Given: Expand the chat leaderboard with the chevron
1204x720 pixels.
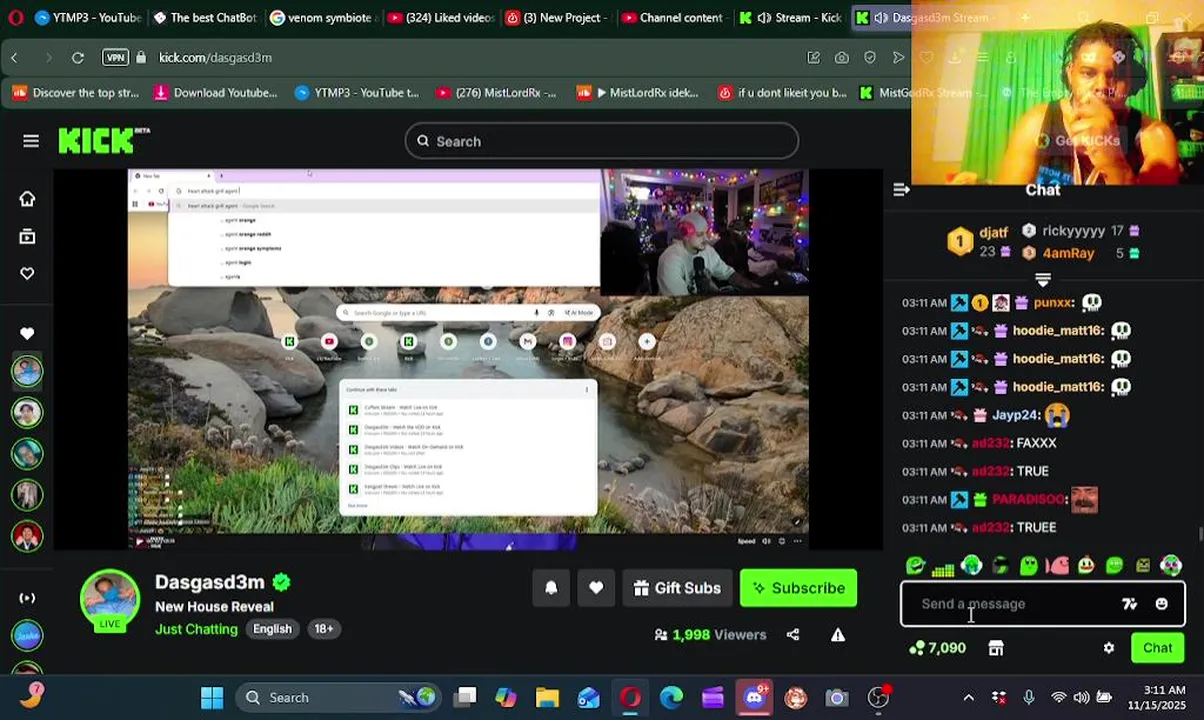Looking at the screenshot, I should 1043,280.
